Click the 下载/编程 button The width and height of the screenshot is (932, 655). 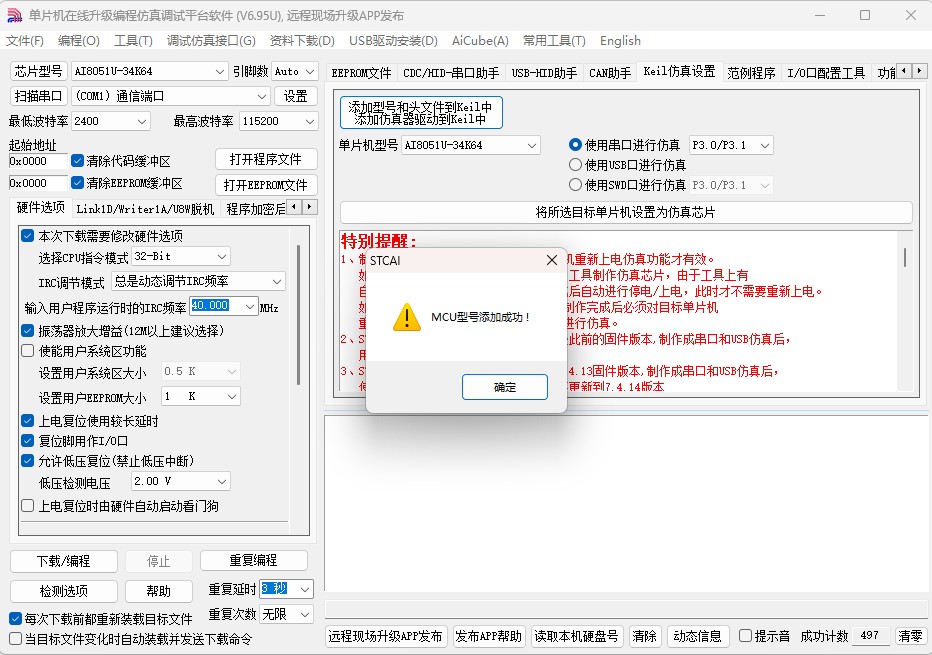(x=64, y=561)
